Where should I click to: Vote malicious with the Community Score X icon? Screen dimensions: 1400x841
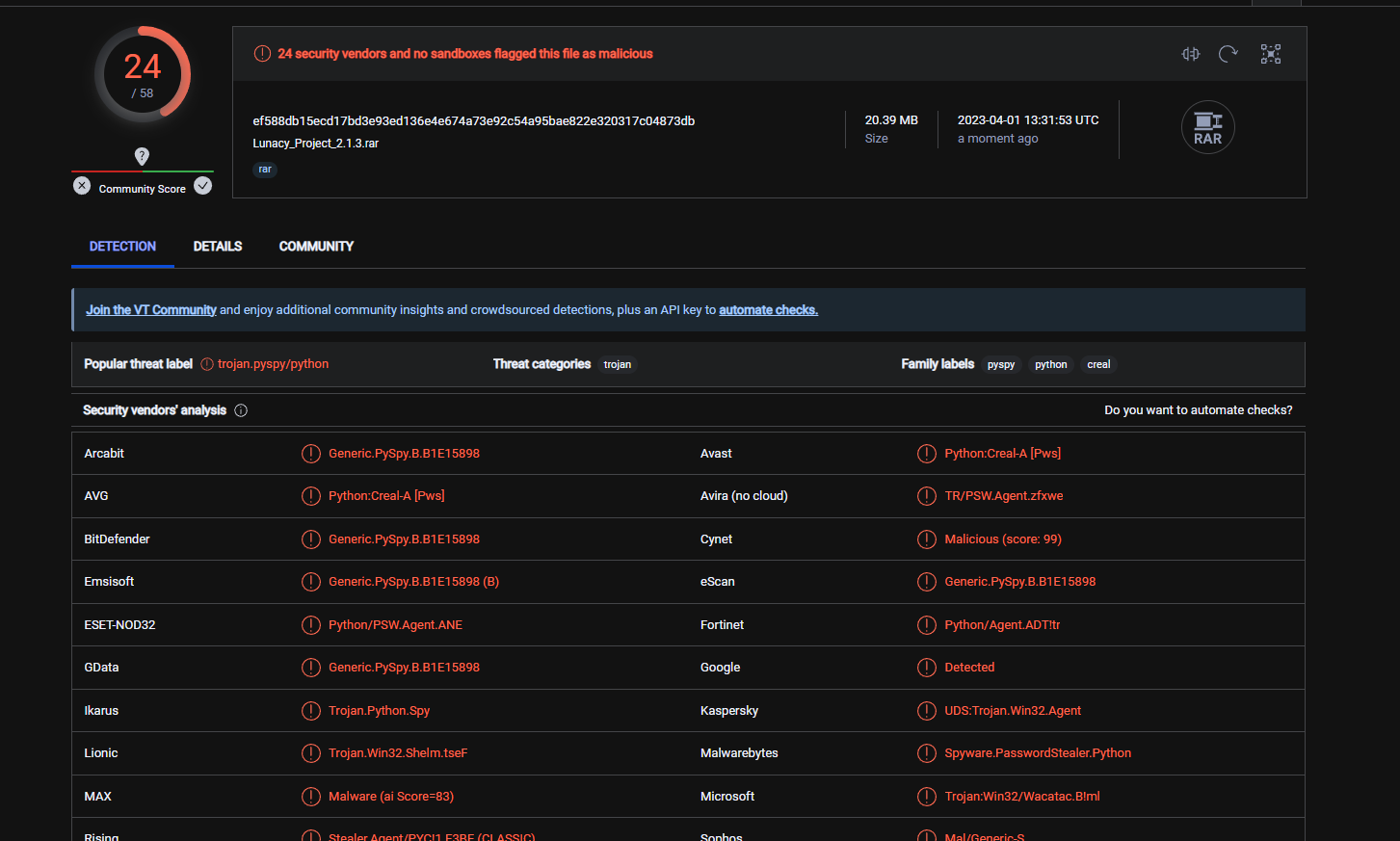[x=82, y=186]
